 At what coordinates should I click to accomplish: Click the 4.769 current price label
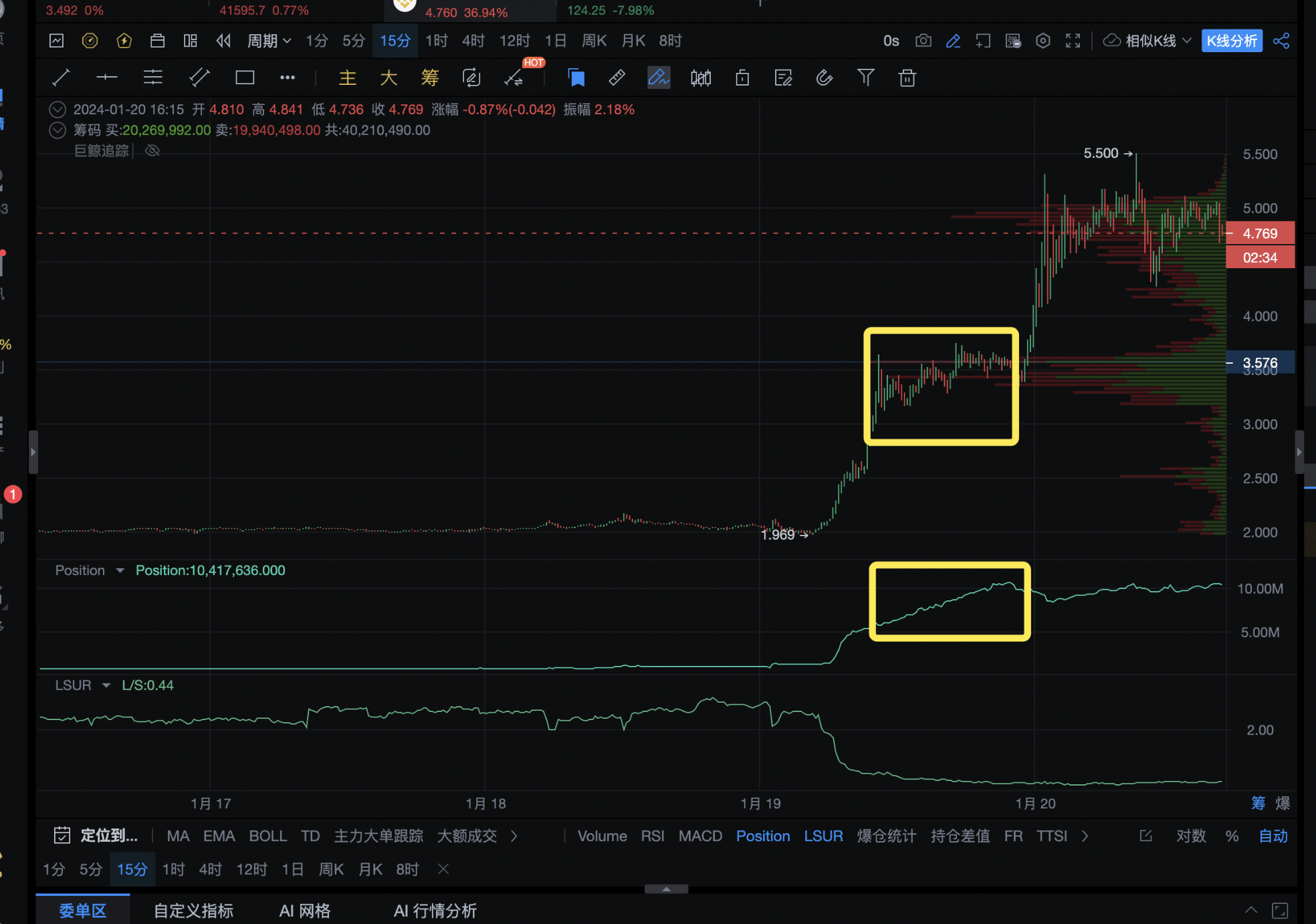[1260, 233]
